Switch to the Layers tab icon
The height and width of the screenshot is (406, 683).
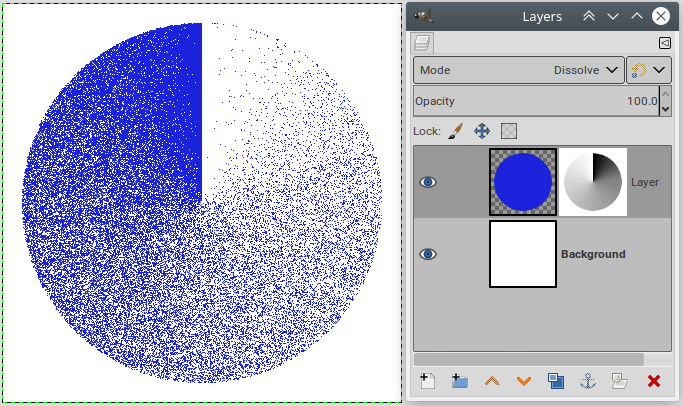[422, 43]
